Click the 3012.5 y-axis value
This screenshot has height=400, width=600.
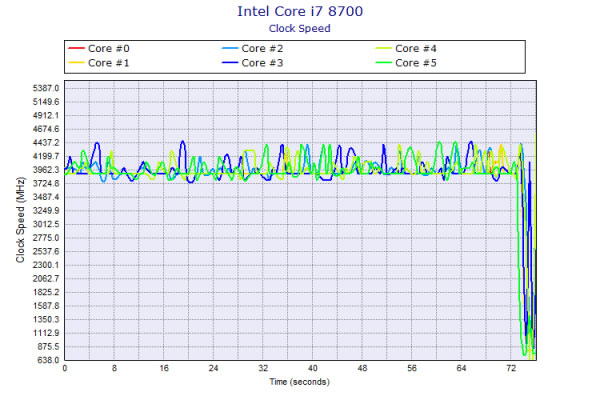[x=46, y=224]
